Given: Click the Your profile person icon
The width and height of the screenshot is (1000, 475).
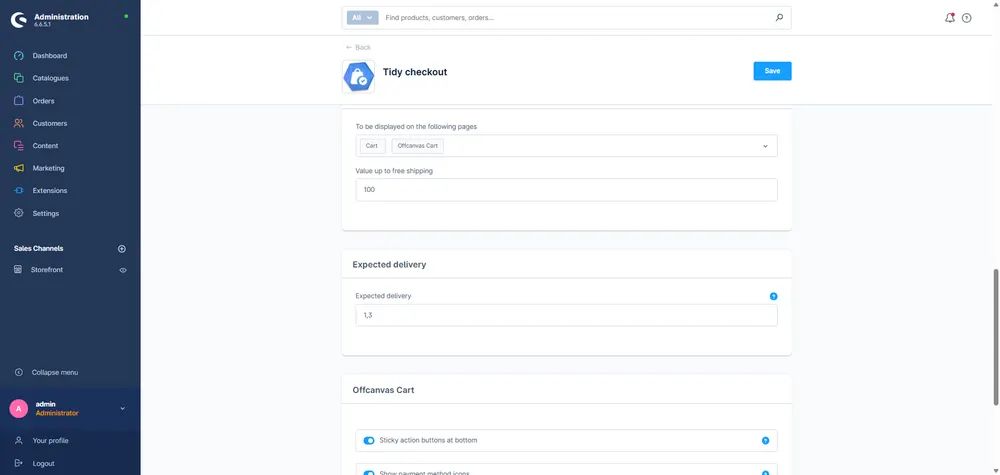Looking at the screenshot, I should coord(18,441).
